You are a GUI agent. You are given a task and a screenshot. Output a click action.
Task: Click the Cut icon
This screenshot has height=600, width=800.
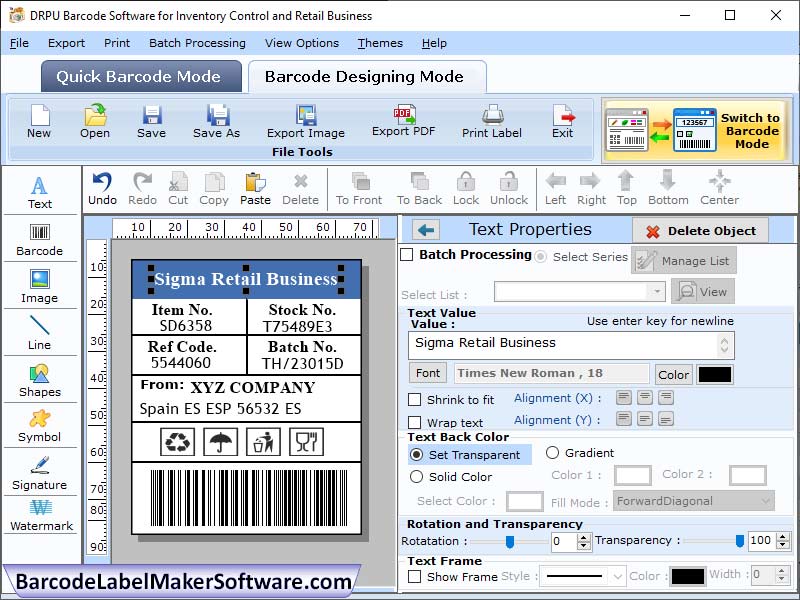click(178, 189)
